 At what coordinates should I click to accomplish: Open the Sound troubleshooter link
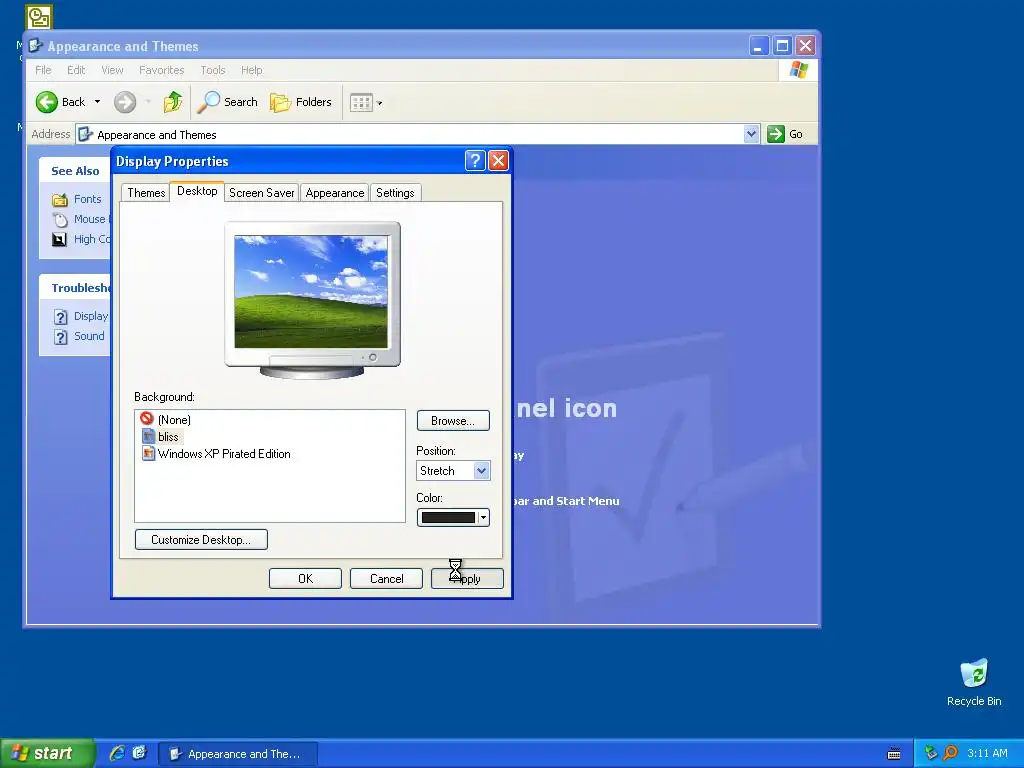[89, 336]
